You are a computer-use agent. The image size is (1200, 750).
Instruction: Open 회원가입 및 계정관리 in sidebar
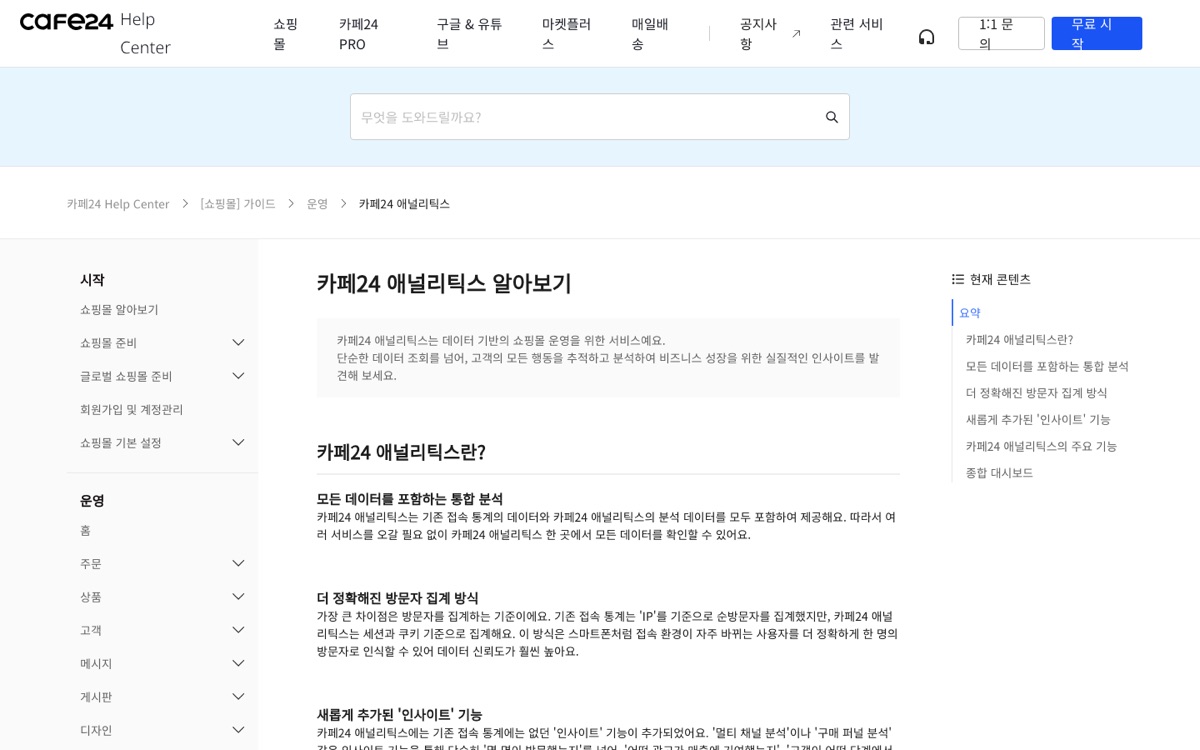[132, 410]
